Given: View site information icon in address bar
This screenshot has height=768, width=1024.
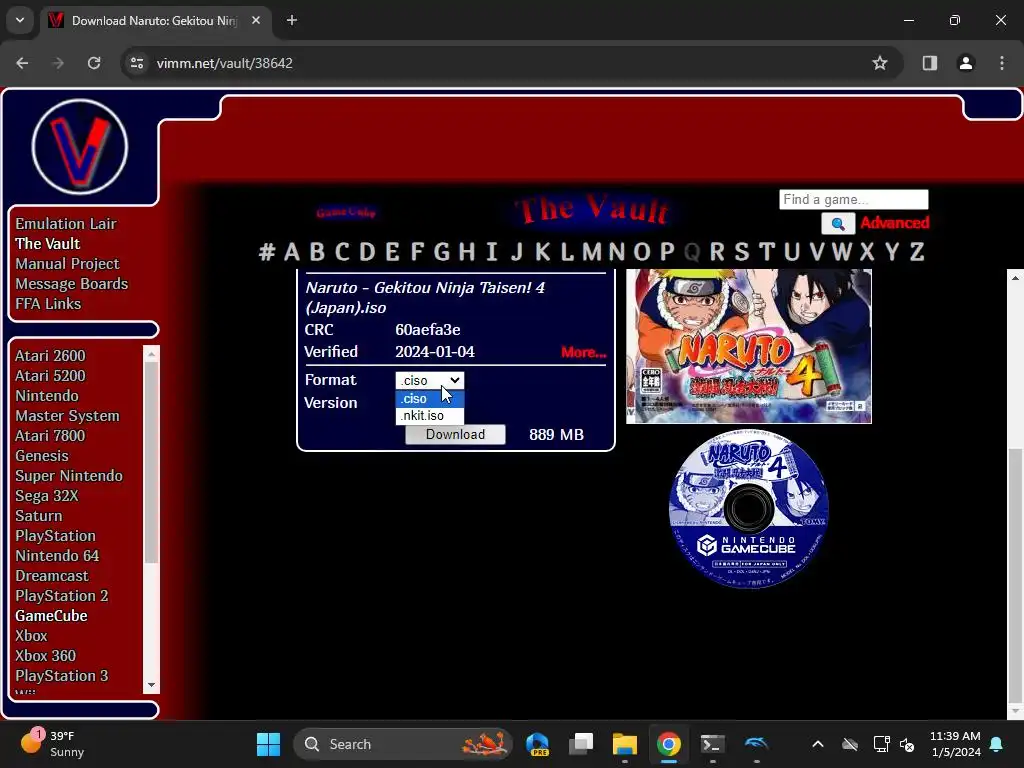Looking at the screenshot, I should coord(137,63).
